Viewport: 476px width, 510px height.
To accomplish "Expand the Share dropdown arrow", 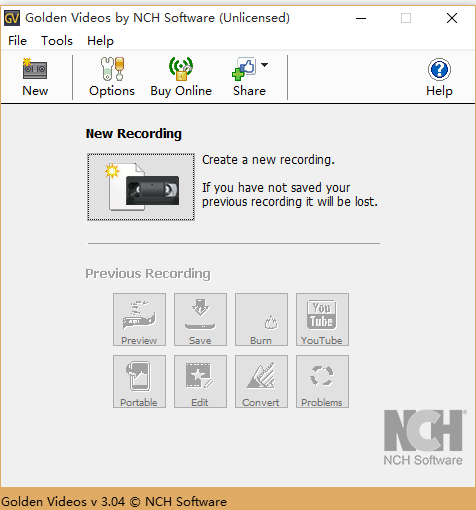I will pos(264,65).
